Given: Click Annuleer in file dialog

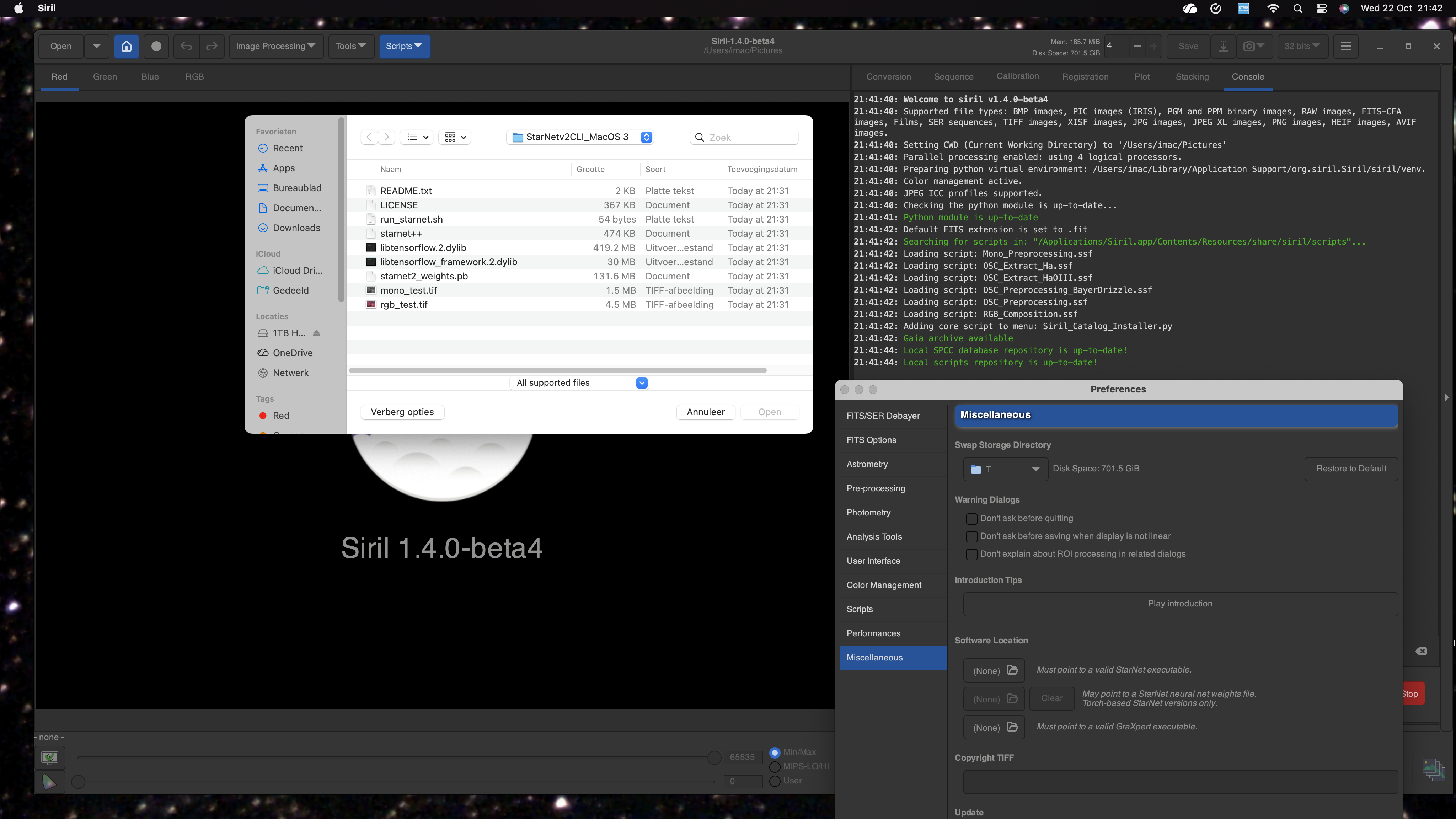Looking at the screenshot, I should [705, 412].
